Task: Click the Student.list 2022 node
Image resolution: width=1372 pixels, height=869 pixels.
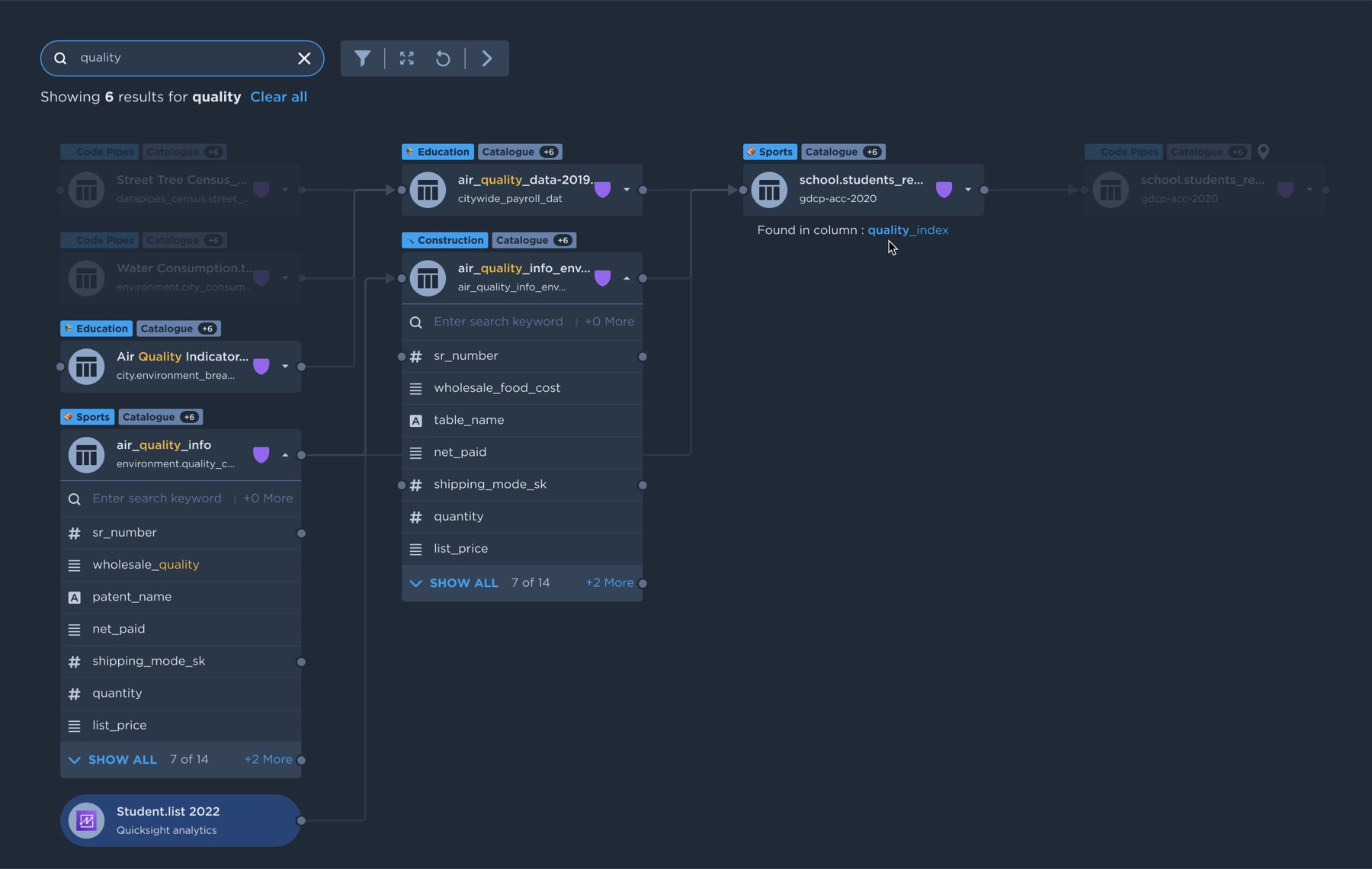Action: coord(181,821)
